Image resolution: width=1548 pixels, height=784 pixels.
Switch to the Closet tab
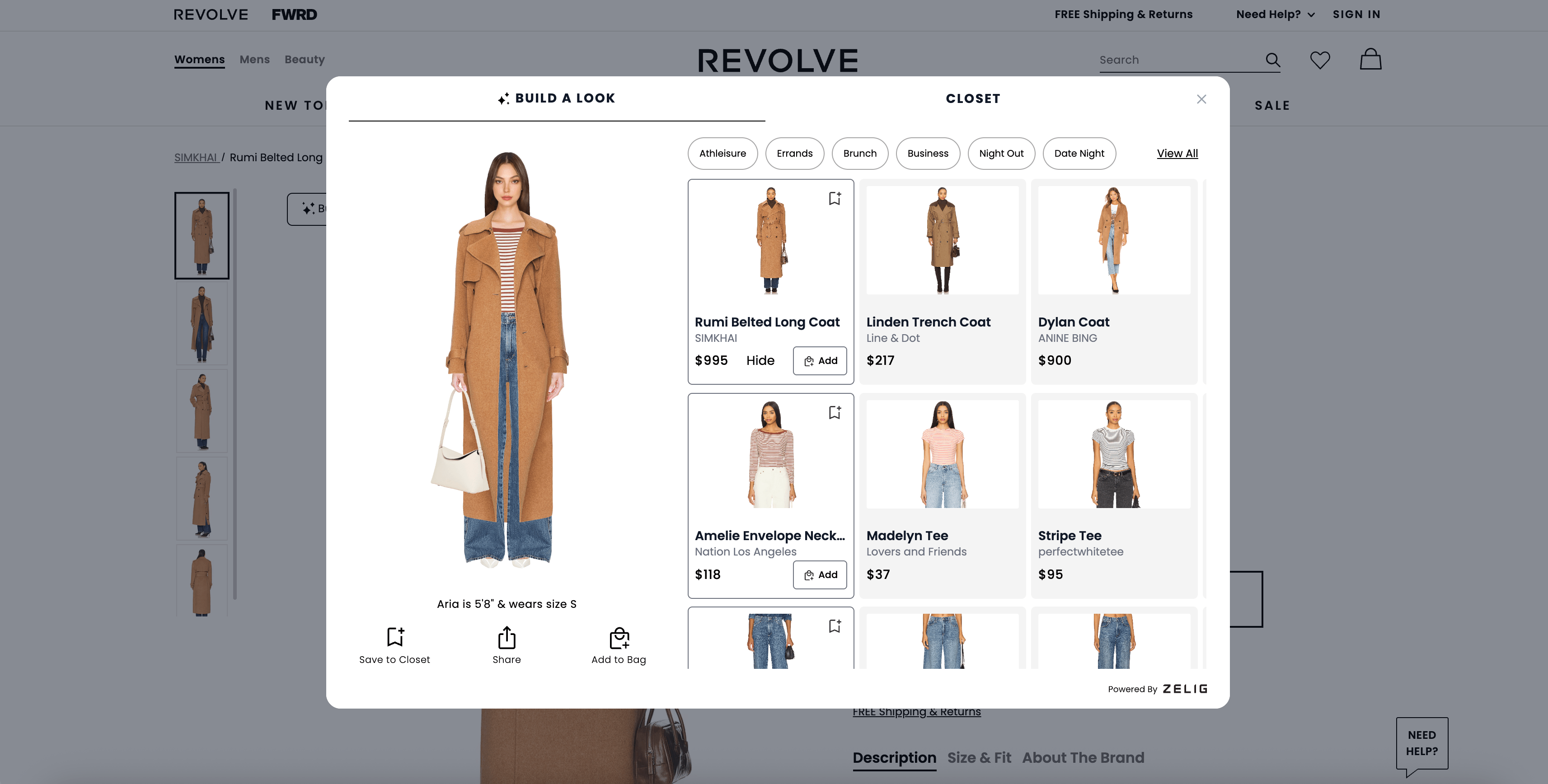coord(973,98)
